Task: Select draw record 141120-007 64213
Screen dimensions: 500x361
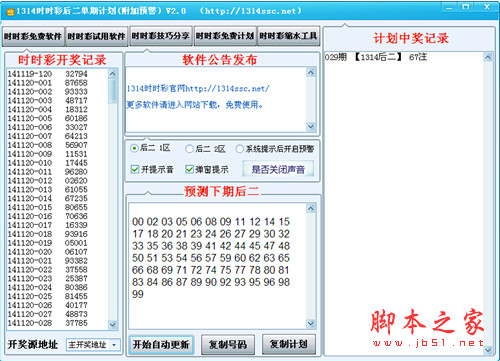Action: click(x=48, y=136)
